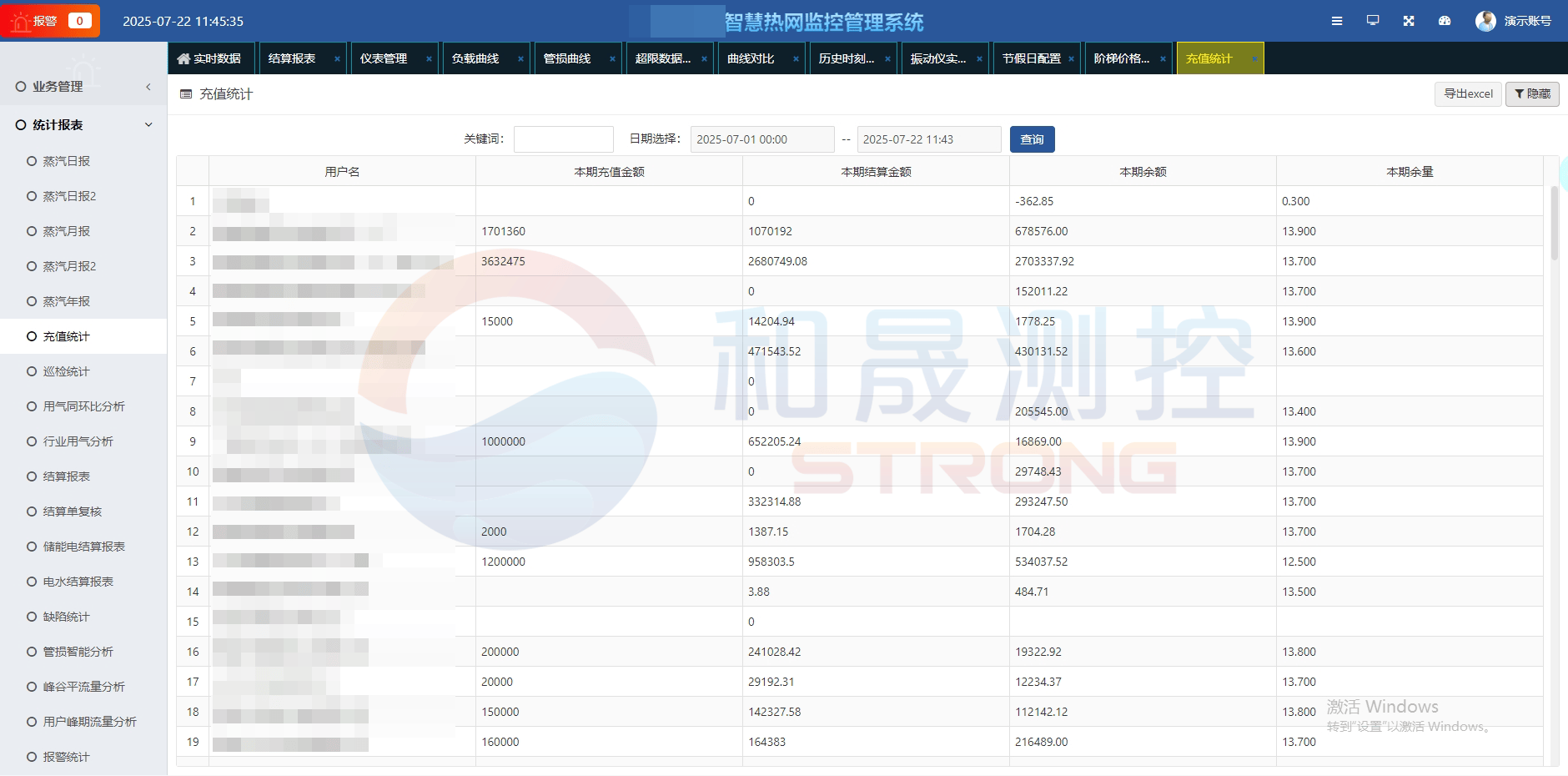
Task: Click the 关键词 keyword input box
Action: point(564,139)
